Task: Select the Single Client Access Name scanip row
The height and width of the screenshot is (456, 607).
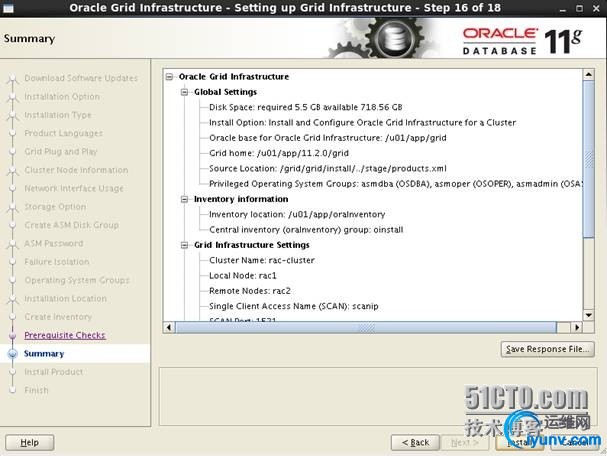Action: (293, 306)
